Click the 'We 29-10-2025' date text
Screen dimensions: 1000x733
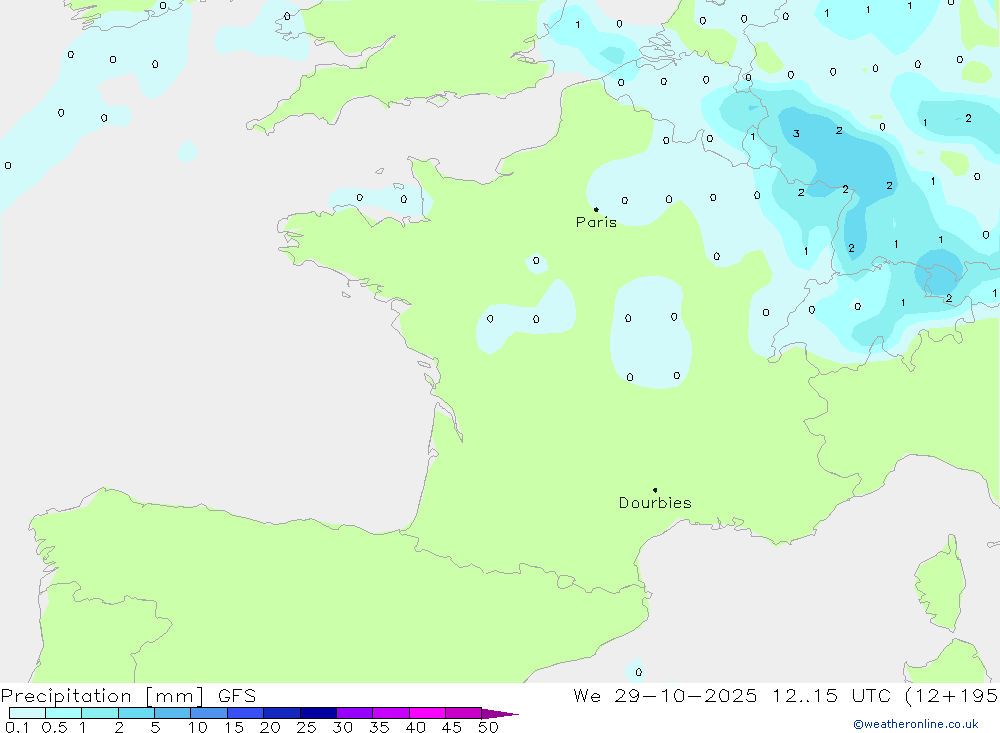[x=665, y=696]
